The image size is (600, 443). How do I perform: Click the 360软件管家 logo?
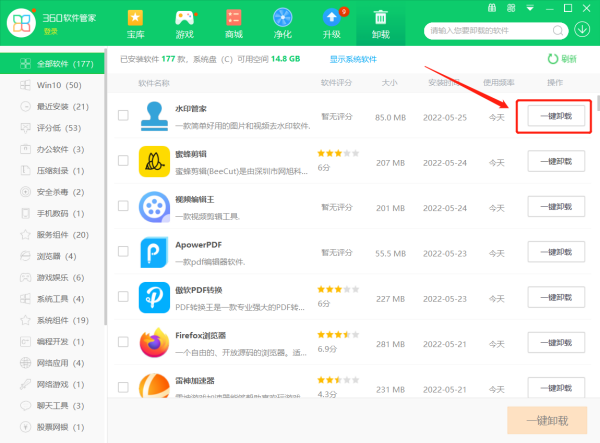pos(21,23)
